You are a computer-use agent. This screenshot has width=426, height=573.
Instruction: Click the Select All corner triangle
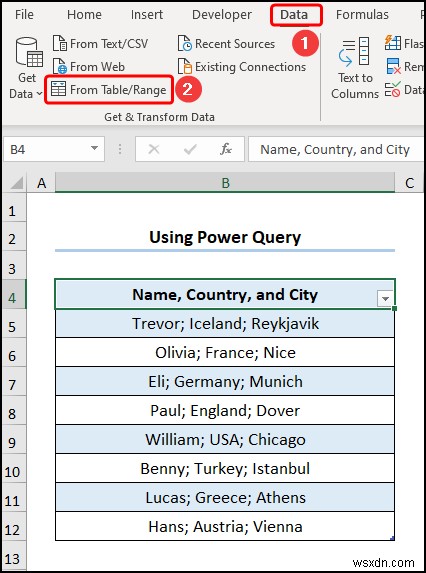(17, 183)
